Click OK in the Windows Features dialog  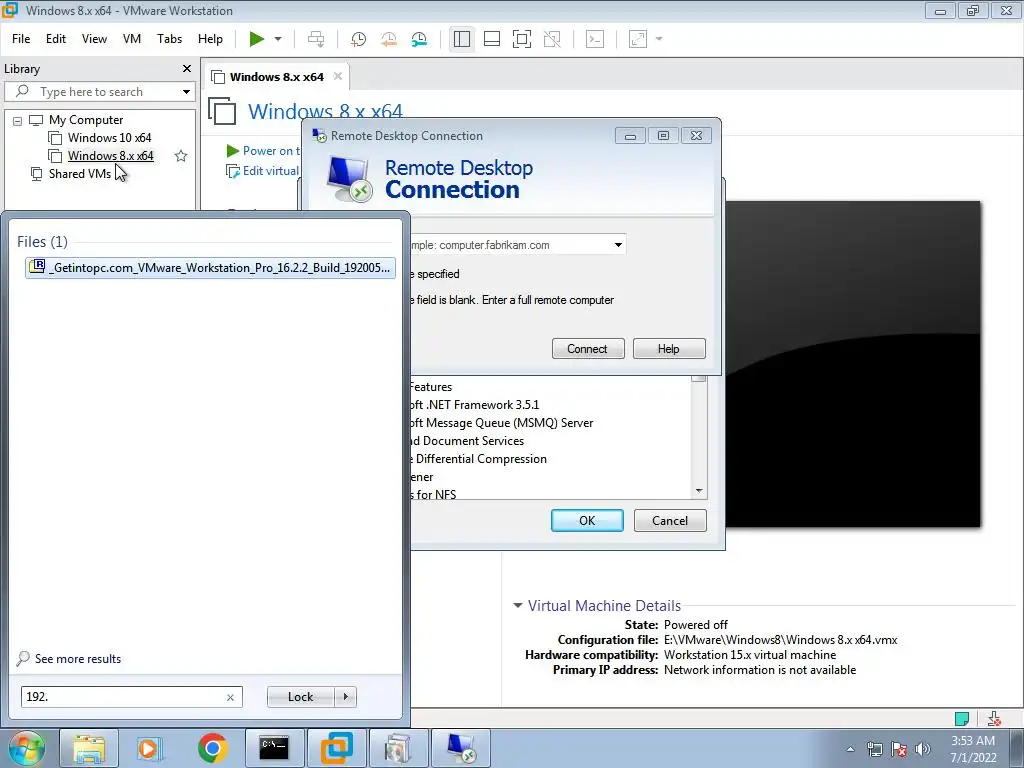[x=587, y=520]
